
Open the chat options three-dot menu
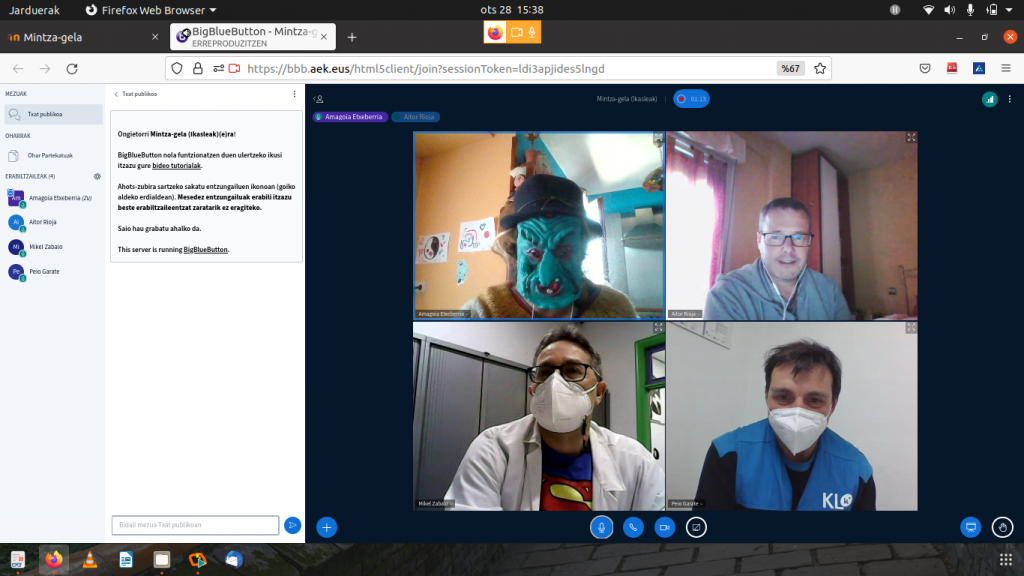(294, 94)
